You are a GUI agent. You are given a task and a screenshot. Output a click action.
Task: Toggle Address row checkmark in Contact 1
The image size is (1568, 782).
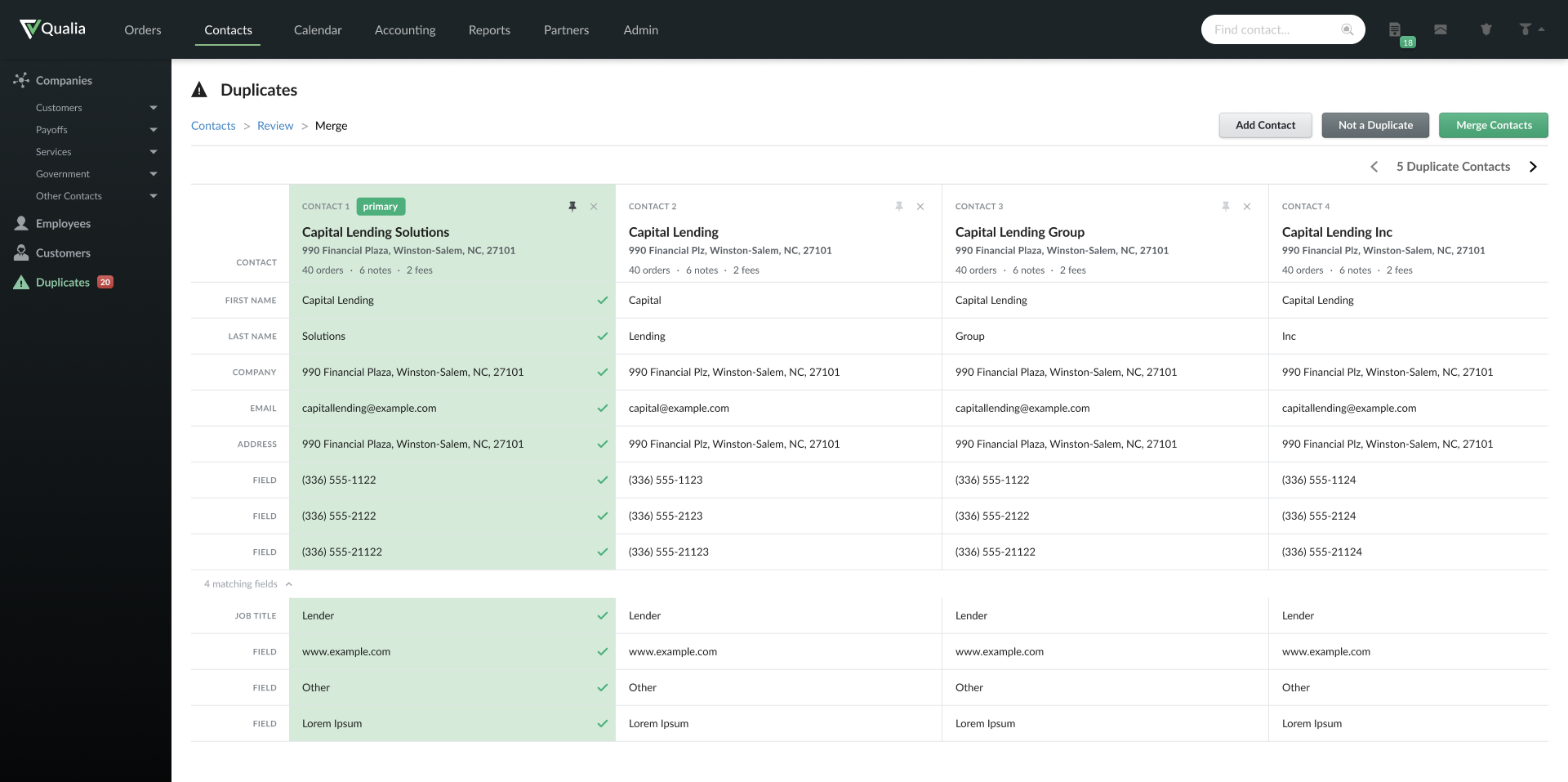pyautogui.click(x=603, y=444)
